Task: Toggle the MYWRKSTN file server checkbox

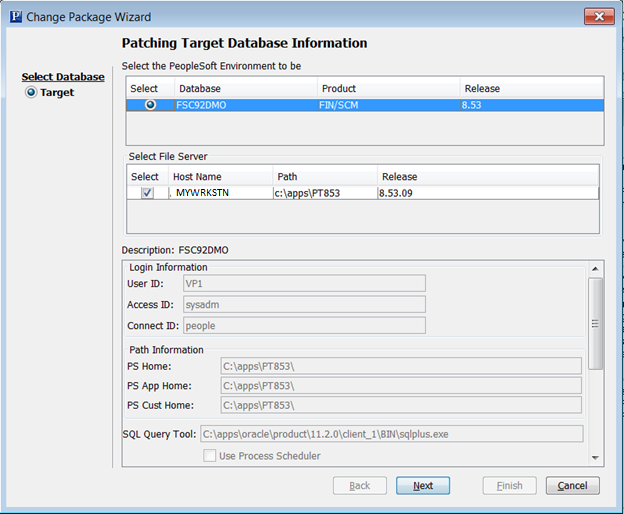Action: (x=147, y=193)
